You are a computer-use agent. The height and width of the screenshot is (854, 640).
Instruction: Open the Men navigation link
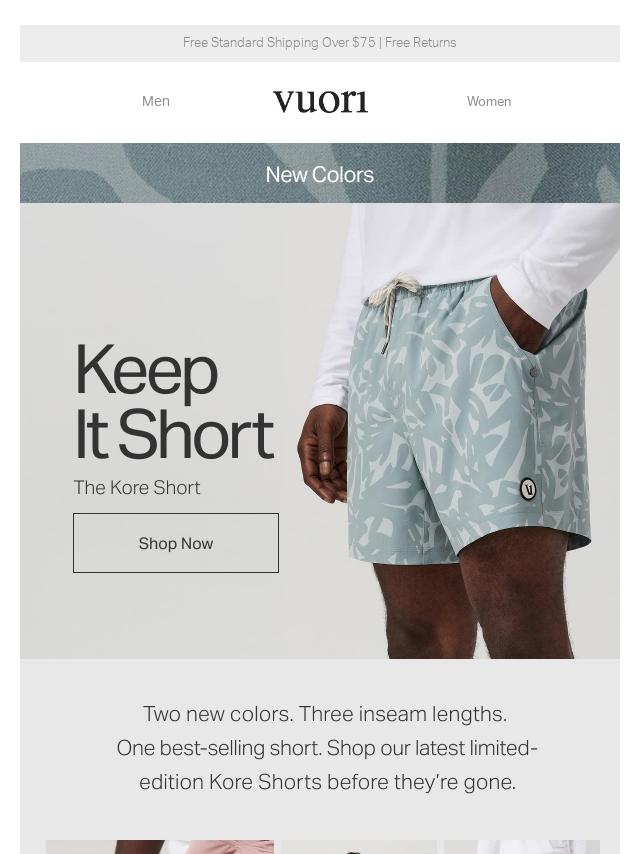156,101
